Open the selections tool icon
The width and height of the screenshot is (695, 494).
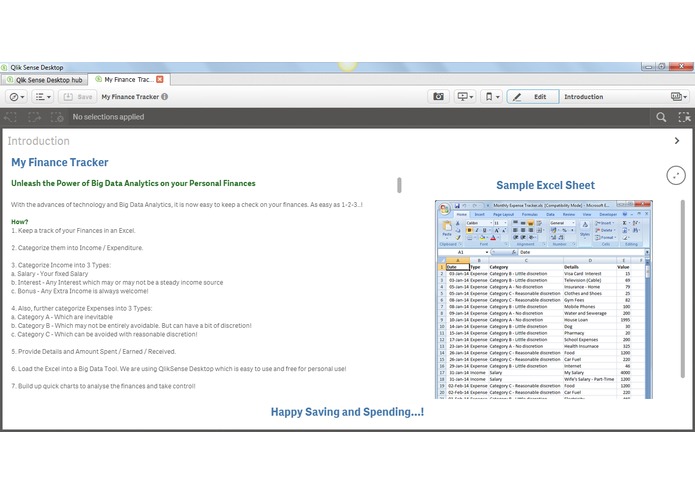684,117
